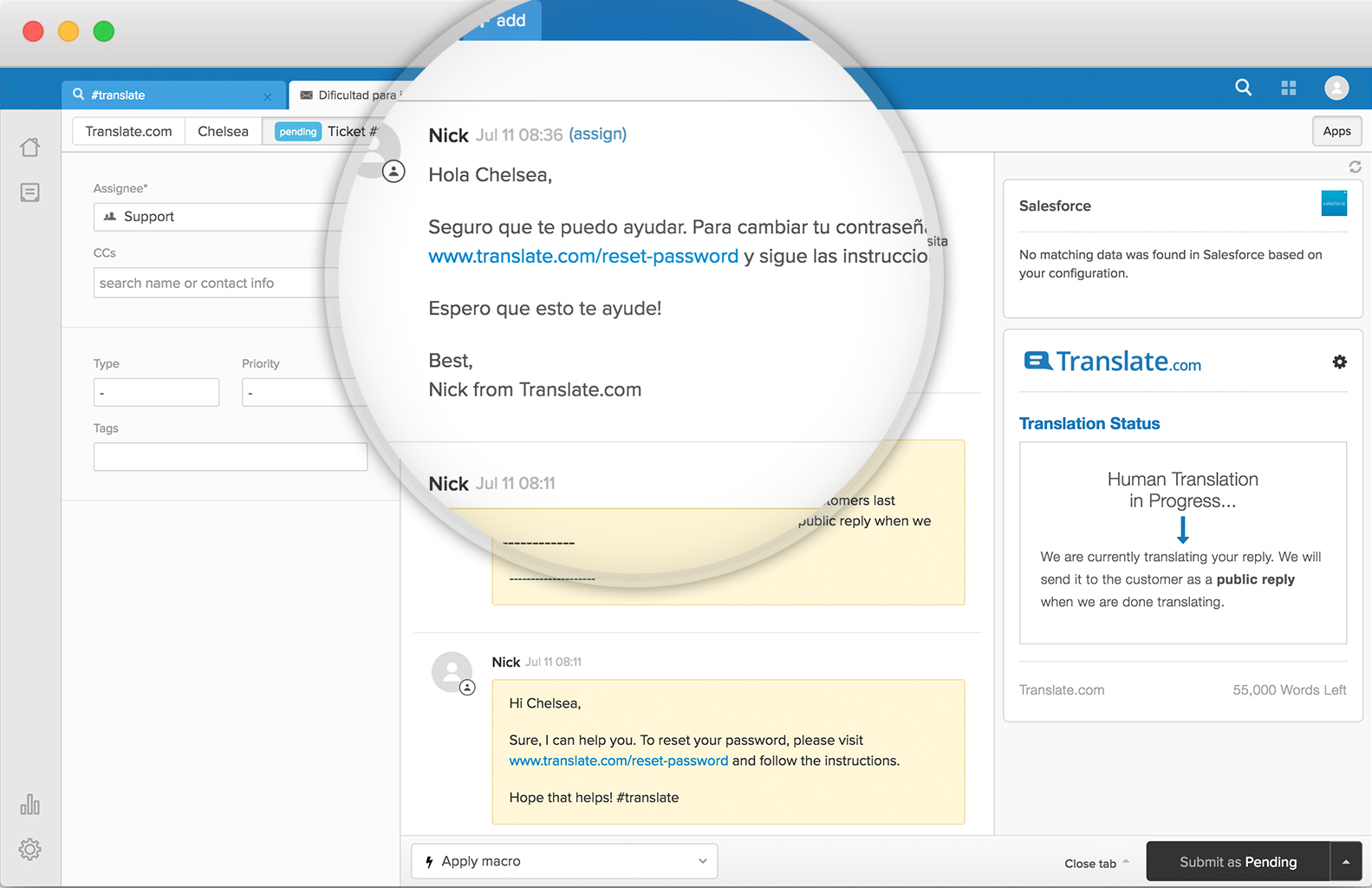Click the Salesforce panel title
The width and height of the screenshot is (1372, 888).
click(1055, 206)
